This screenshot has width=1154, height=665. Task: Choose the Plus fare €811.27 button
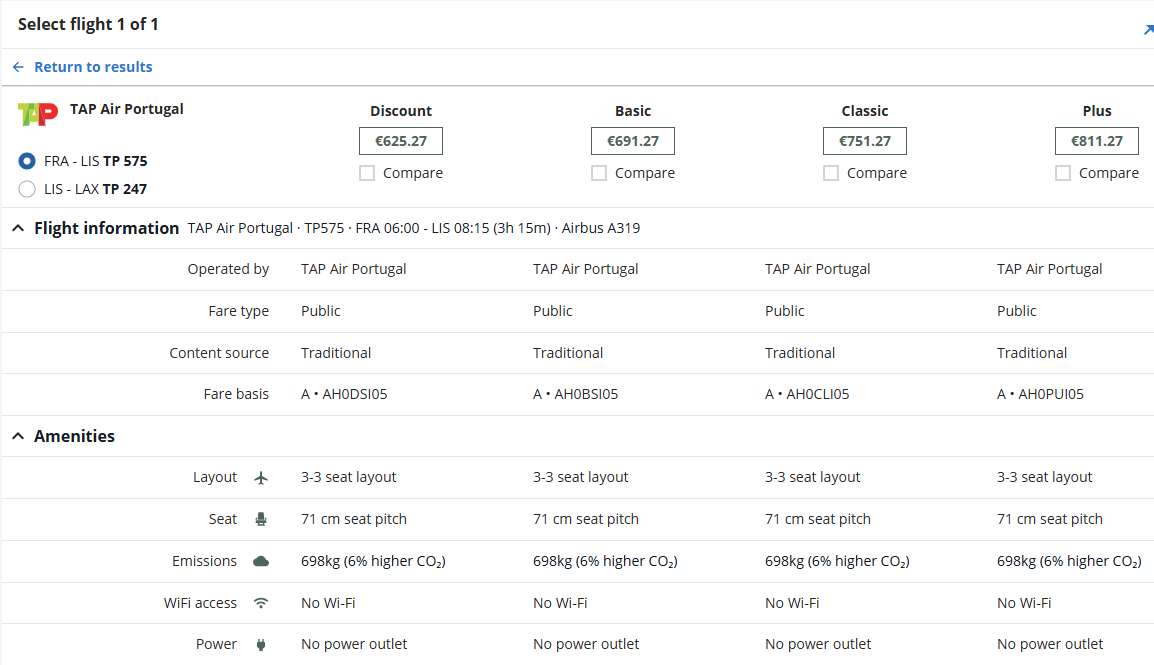(x=1097, y=141)
